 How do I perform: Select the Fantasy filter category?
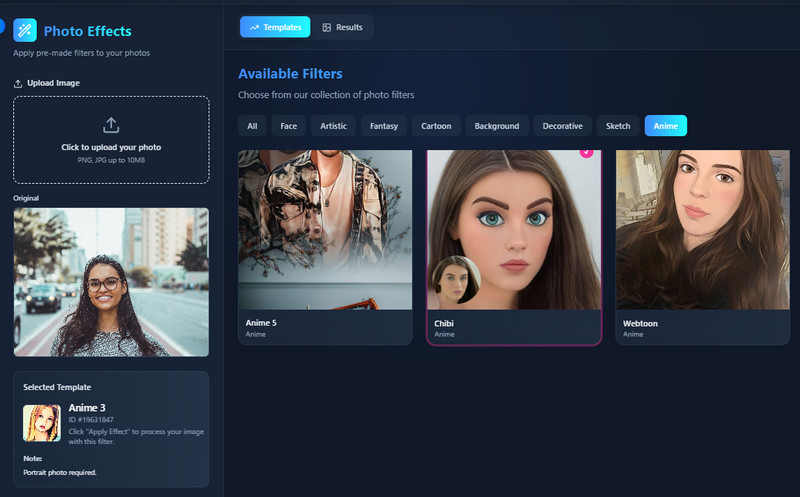[384, 126]
